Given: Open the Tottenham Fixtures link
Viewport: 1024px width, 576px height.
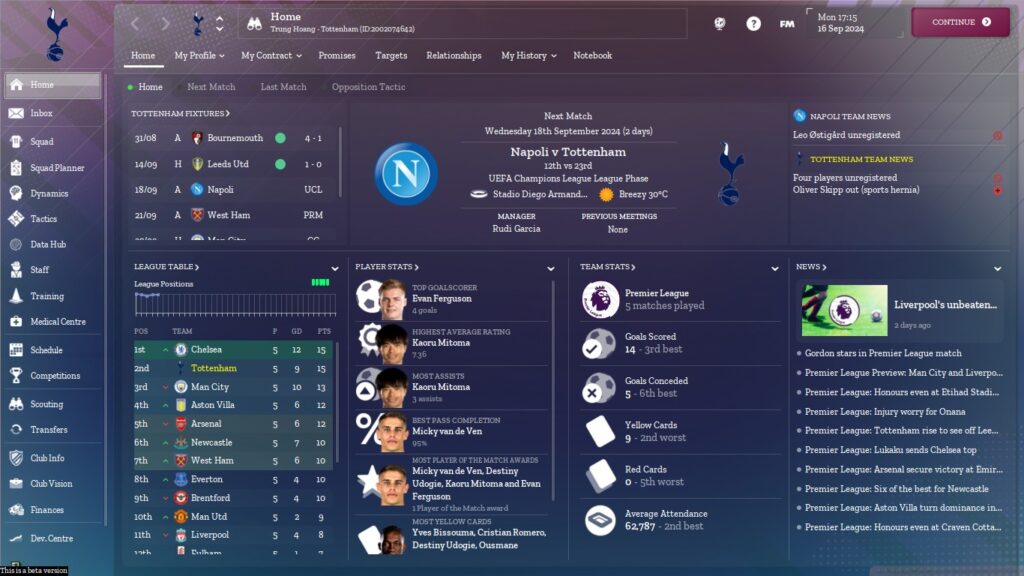Looking at the screenshot, I should click(180, 114).
